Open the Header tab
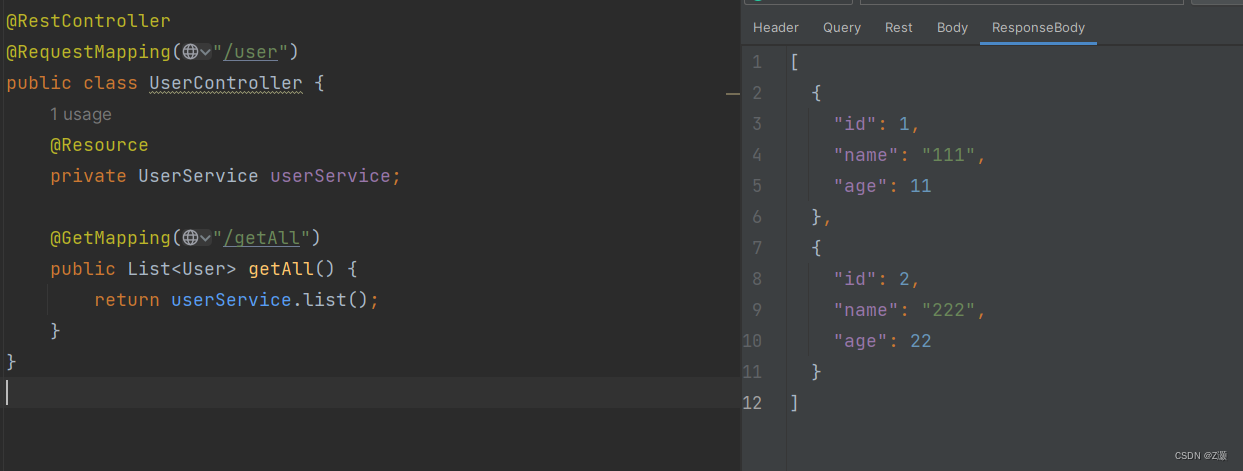Image resolution: width=1243 pixels, height=471 pixels. (x=776, y=27)
